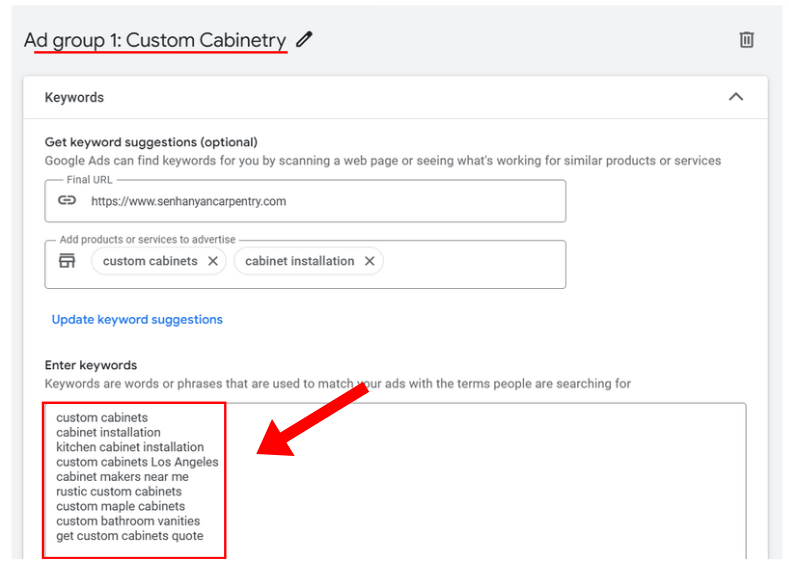Place cursor on 'custom cabinets Los Angeles' line
The image size is (789, 580).
tap(137, 462)
